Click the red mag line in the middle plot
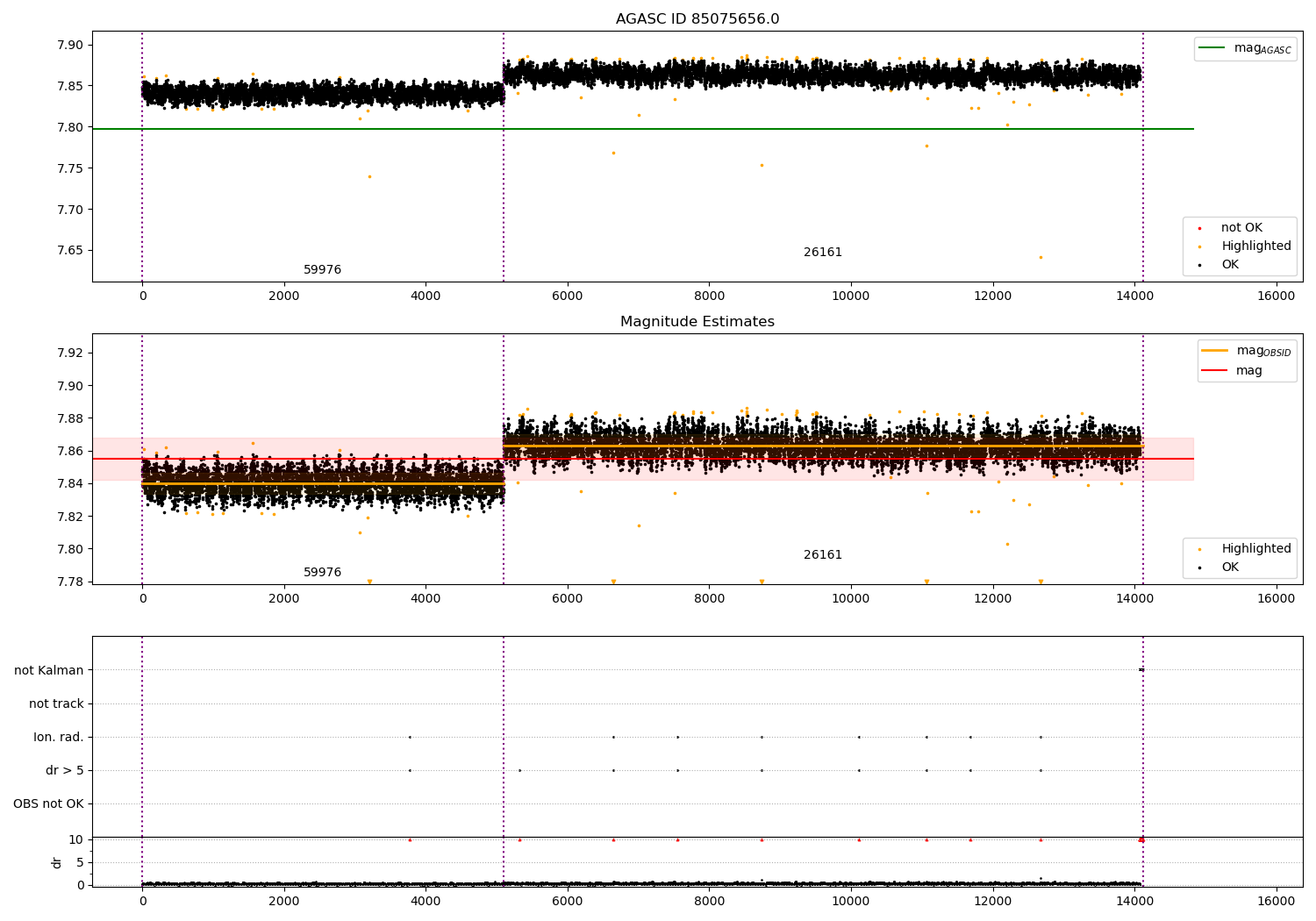This screenshot has height=921, width=1316. pos(643,459)
